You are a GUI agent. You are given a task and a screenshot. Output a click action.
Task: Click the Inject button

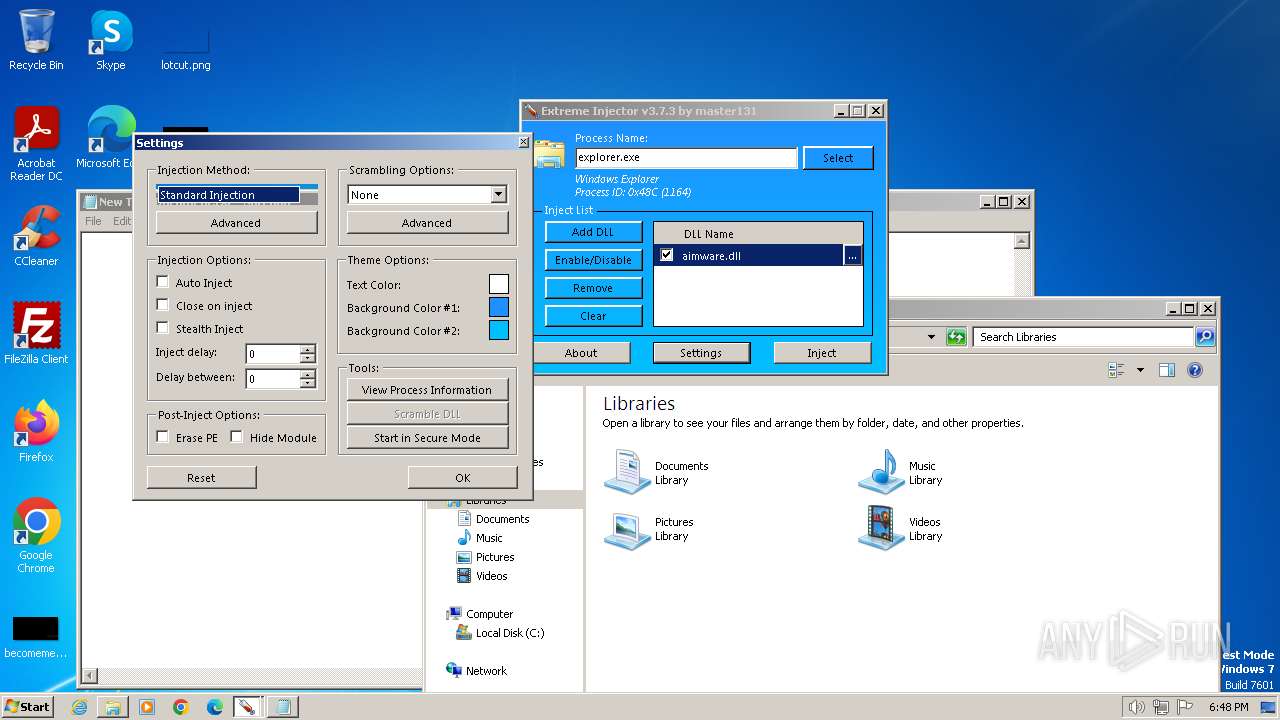tap(822, 353)
